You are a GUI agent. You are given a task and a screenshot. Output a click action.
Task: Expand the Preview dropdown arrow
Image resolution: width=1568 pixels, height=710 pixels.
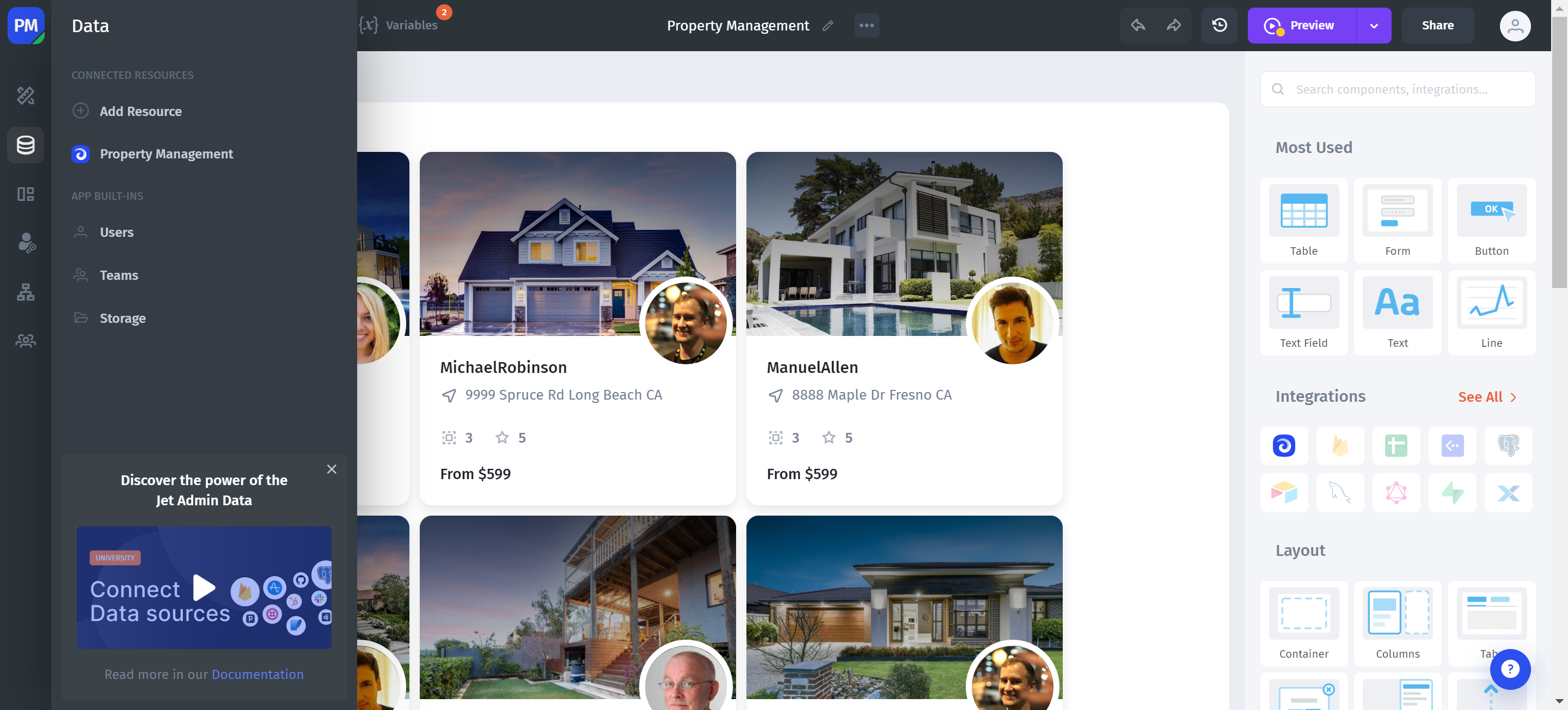click(1374, 26)
